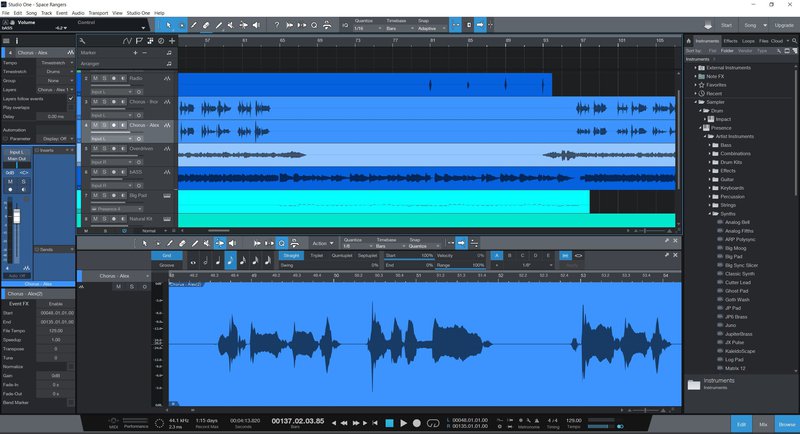
Task: Select the Big Moog preset in browser
Action: (x=735, y=248)
